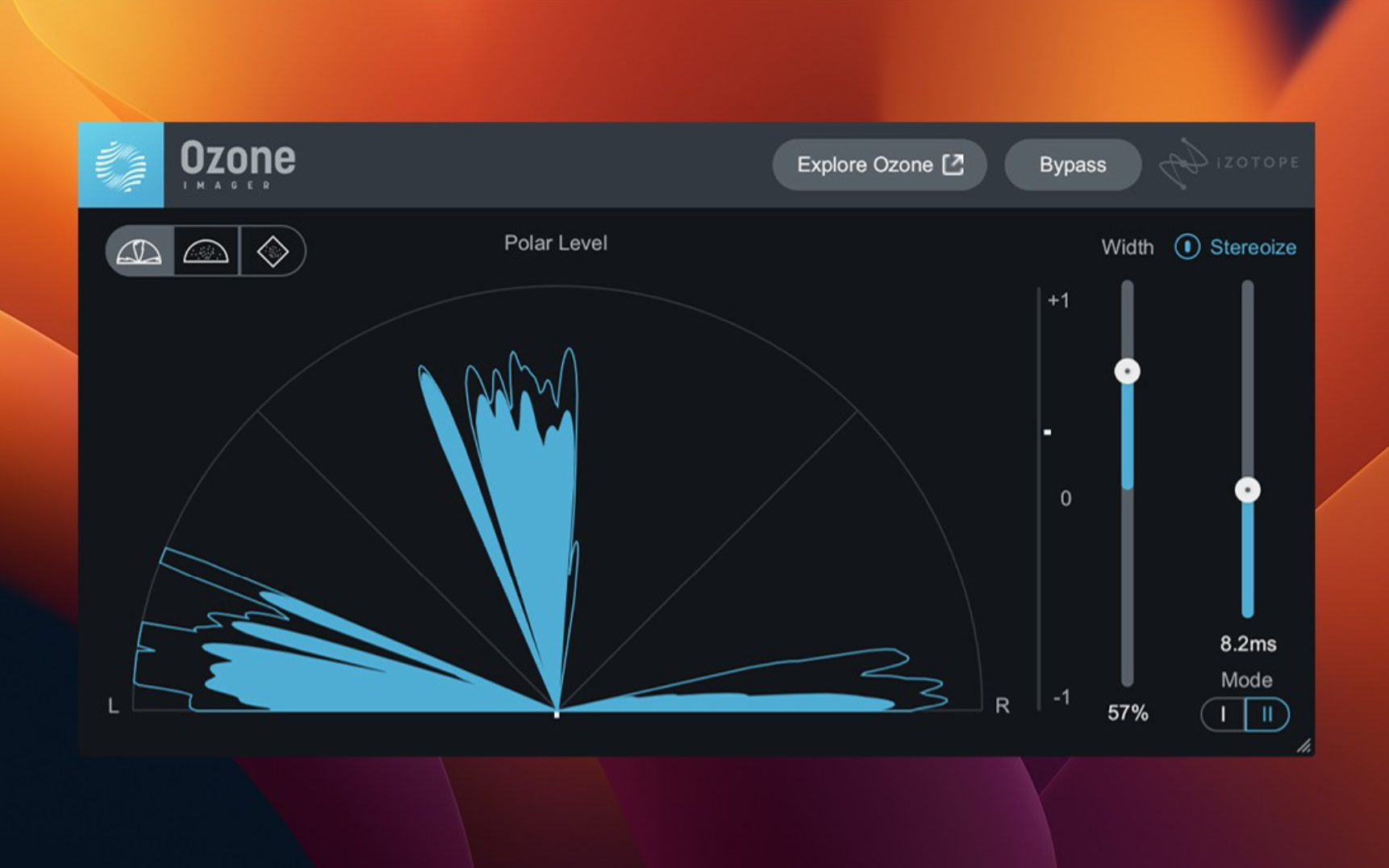
Task: Click the Width slider handle
Action: pos(1127,371)
